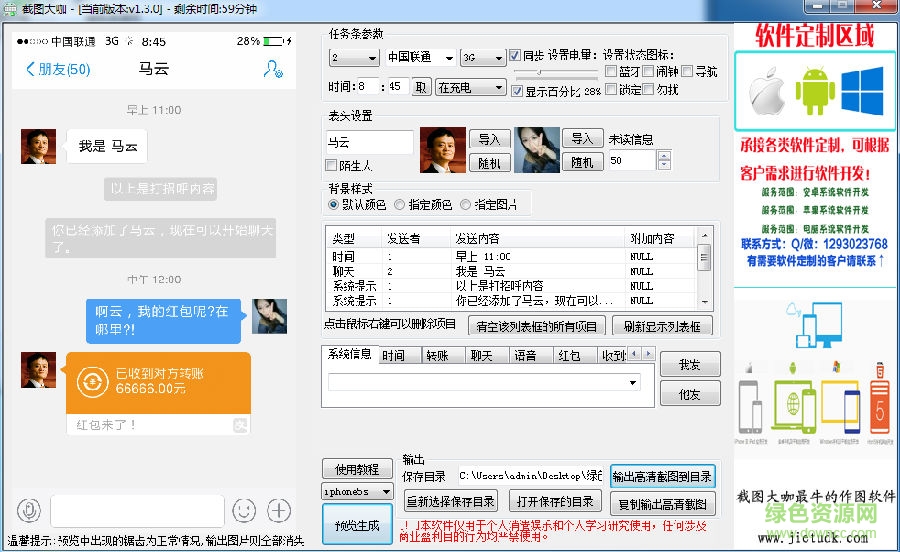This screenshot has width=900, height=552.
Task: Toggle the 显示百分比 checkbox
Action: click(x=517, y=91)
